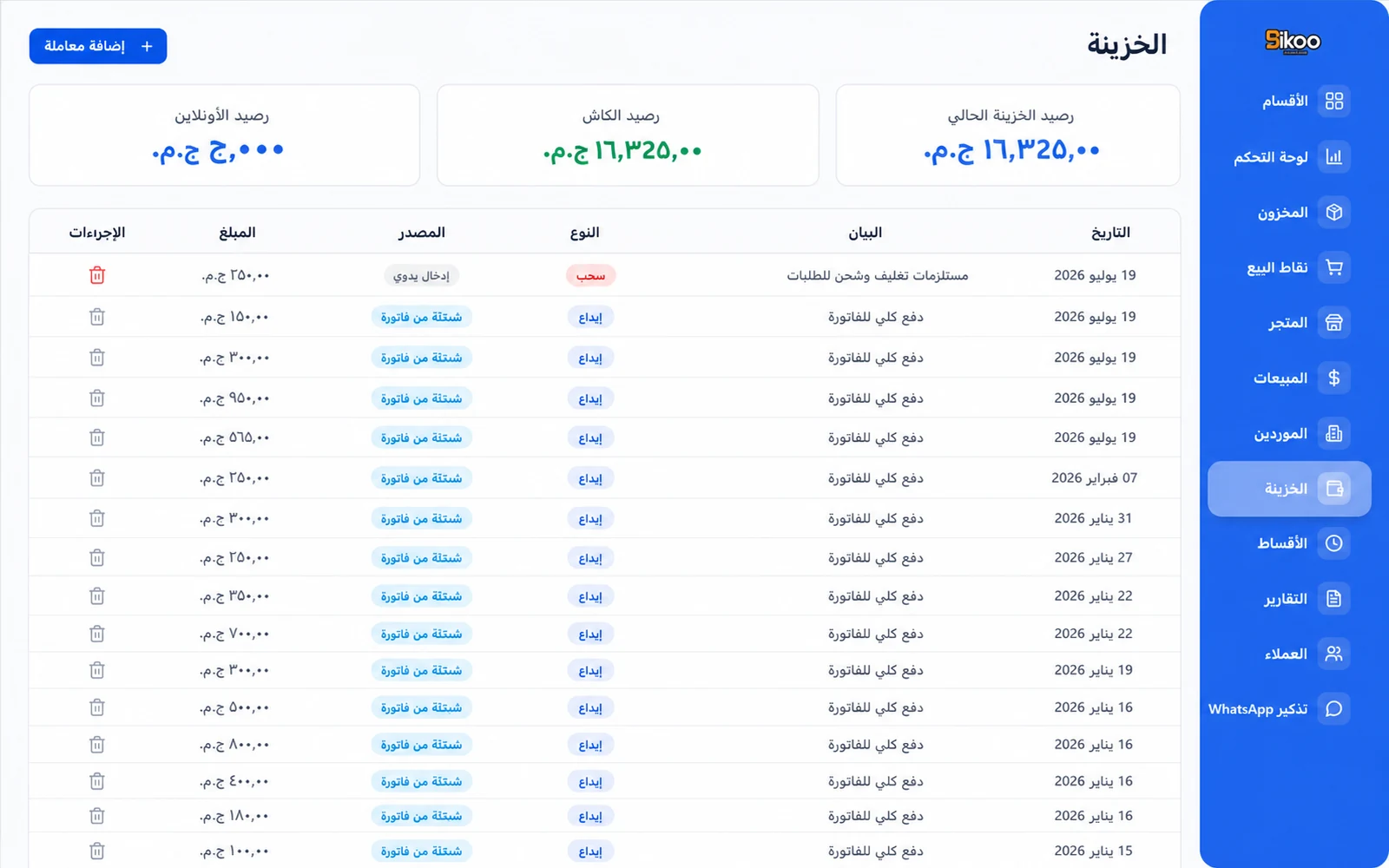Screen dimensions: 1389x868
Task: Click the رصيد الكاش balance card
Action: (x=628, y=135)
